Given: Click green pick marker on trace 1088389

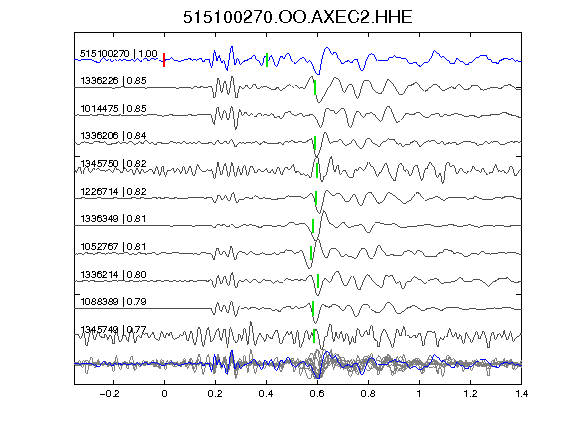Looking at the screenshot, I should tap(313, 308).
